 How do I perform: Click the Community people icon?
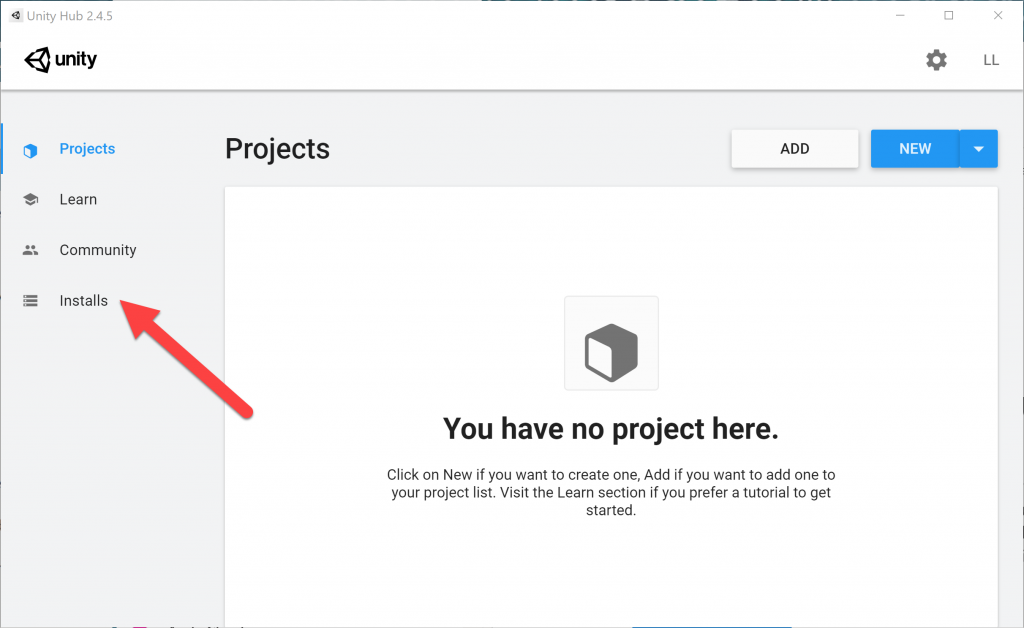coord(30,250)
